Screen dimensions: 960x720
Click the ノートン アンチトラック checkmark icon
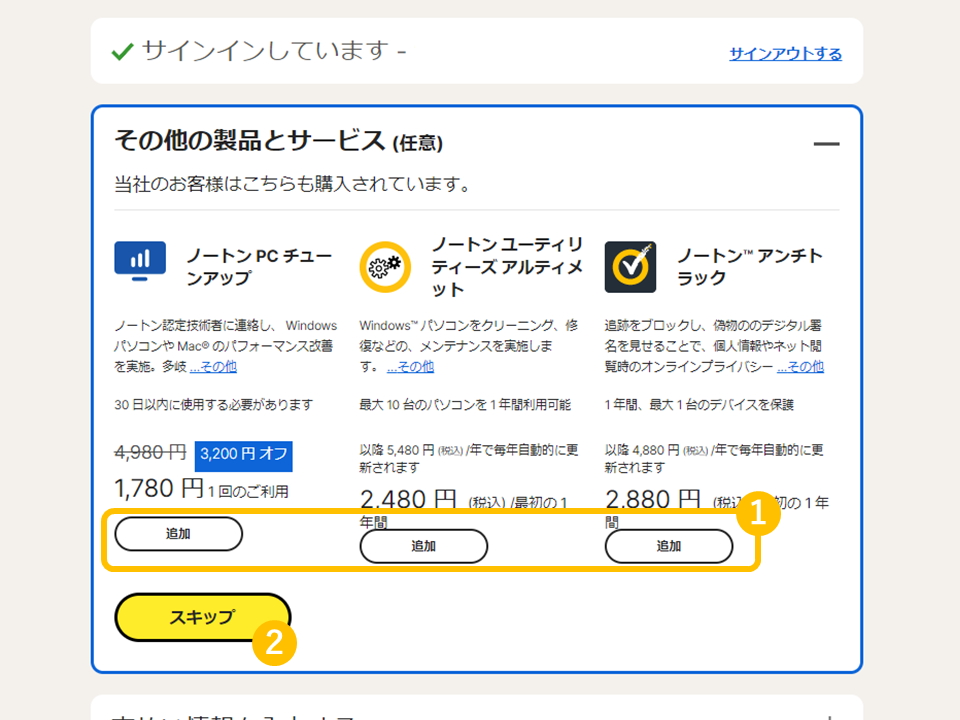(630, 267)
